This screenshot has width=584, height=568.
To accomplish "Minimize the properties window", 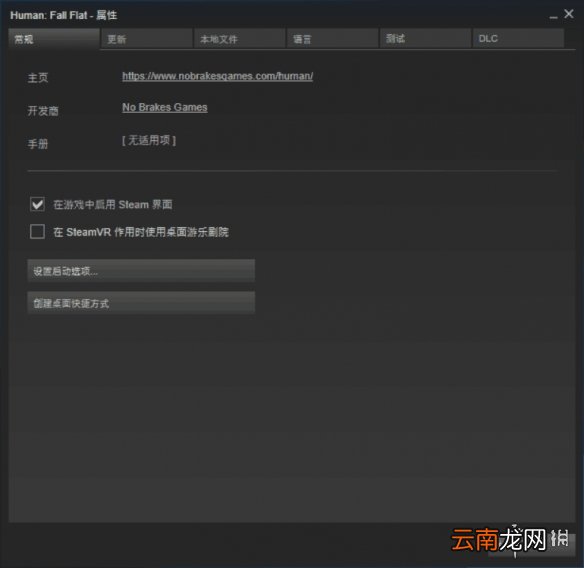I will coord(553,16).
